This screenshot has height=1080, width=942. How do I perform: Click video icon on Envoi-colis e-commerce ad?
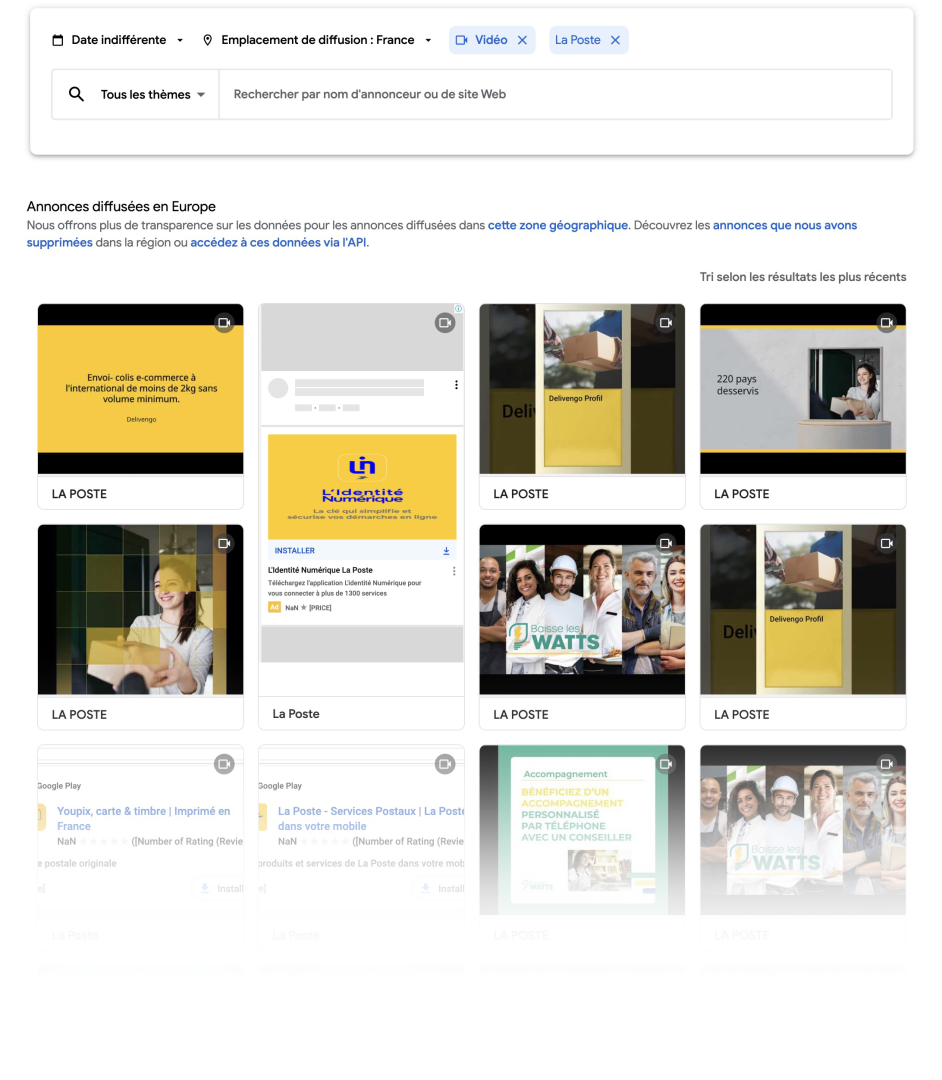coord(224,322)
